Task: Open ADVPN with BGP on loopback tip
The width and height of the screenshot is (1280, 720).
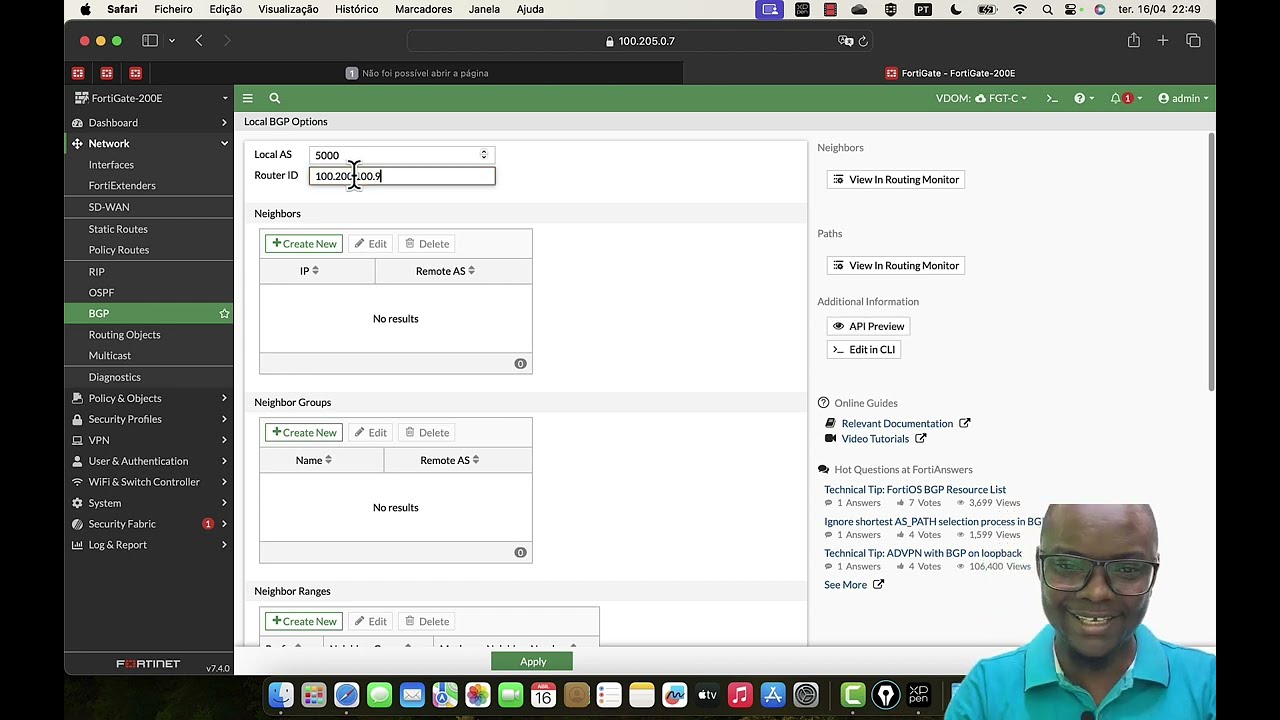Action: pos(923,553)
